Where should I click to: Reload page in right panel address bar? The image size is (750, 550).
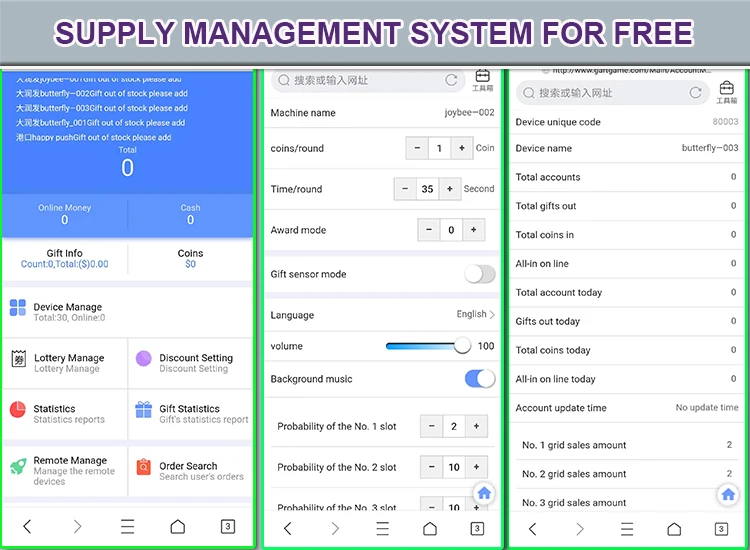point(695,92)
